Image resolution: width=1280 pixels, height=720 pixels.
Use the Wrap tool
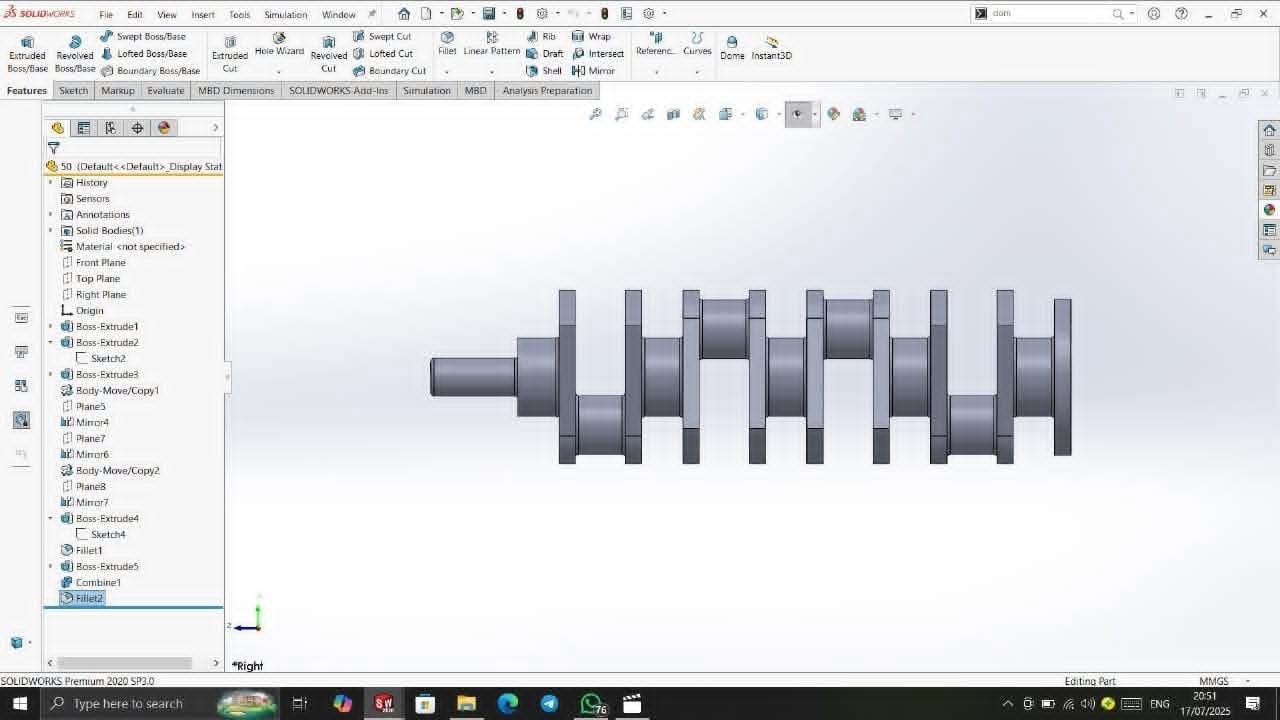(591, 36)
